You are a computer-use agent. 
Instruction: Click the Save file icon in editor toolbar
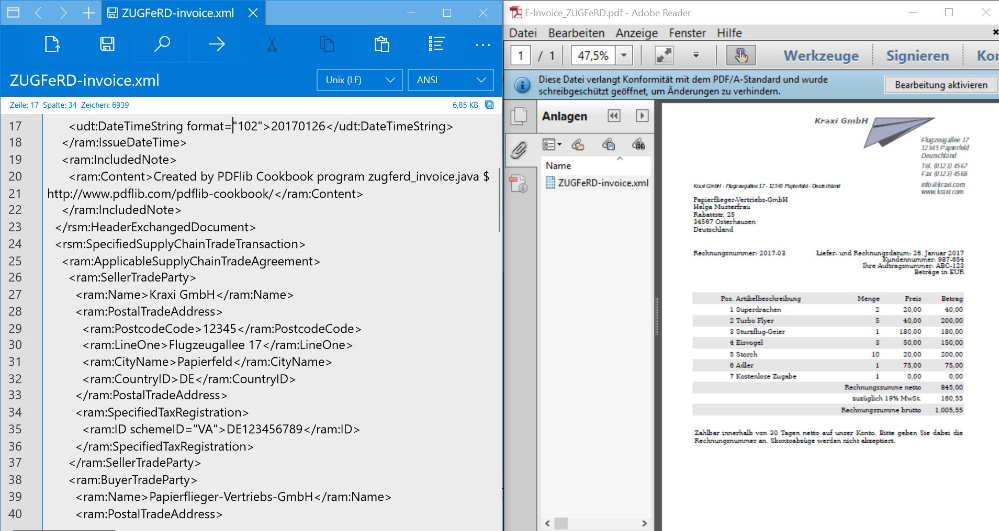point(107,44)
